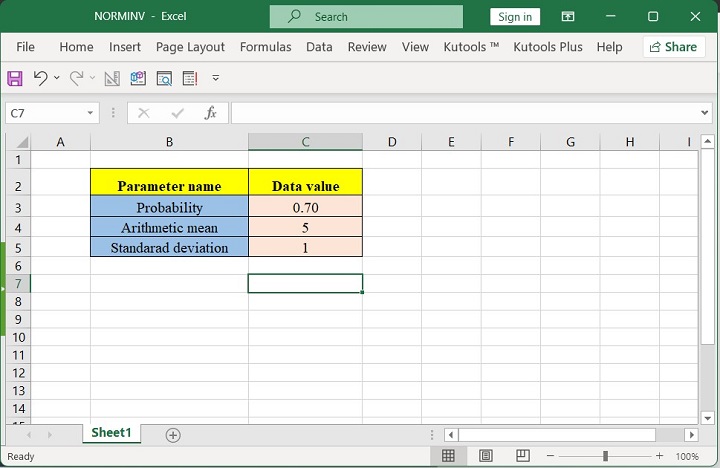
Task: Select the Parameter name header cell
Action: 169,182
